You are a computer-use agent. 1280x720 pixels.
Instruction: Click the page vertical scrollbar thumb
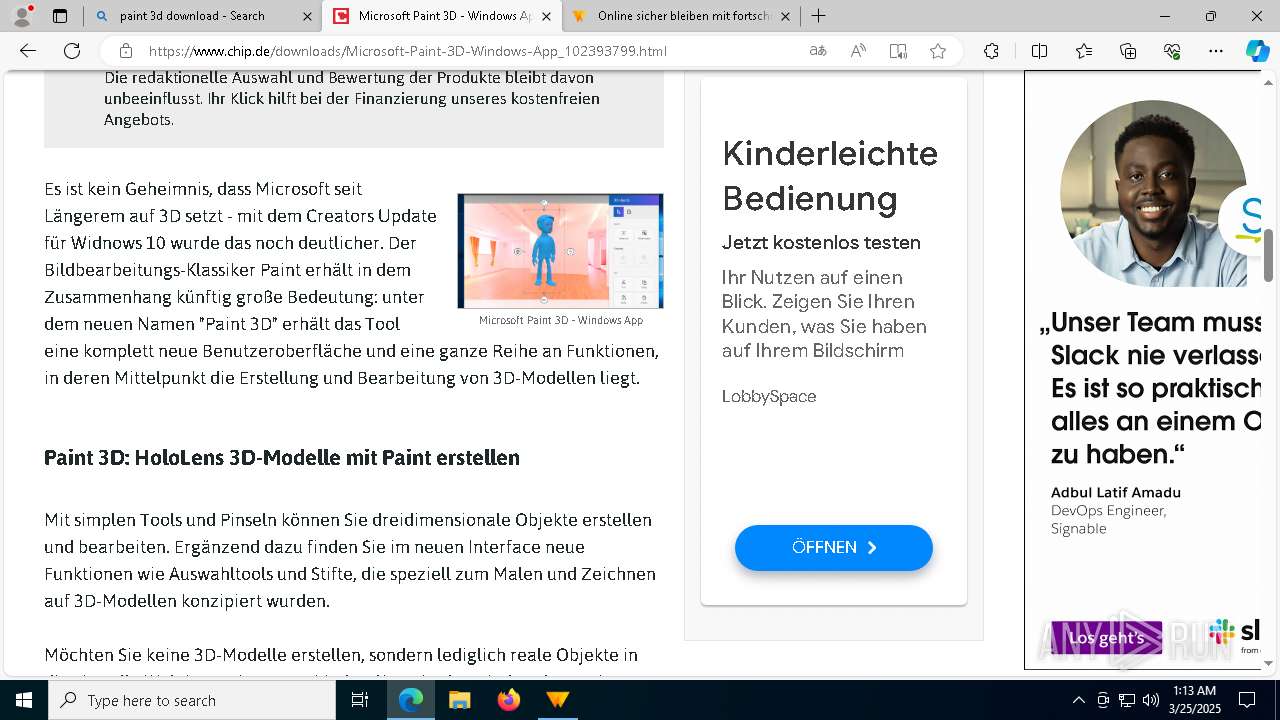click(1269, 255)
